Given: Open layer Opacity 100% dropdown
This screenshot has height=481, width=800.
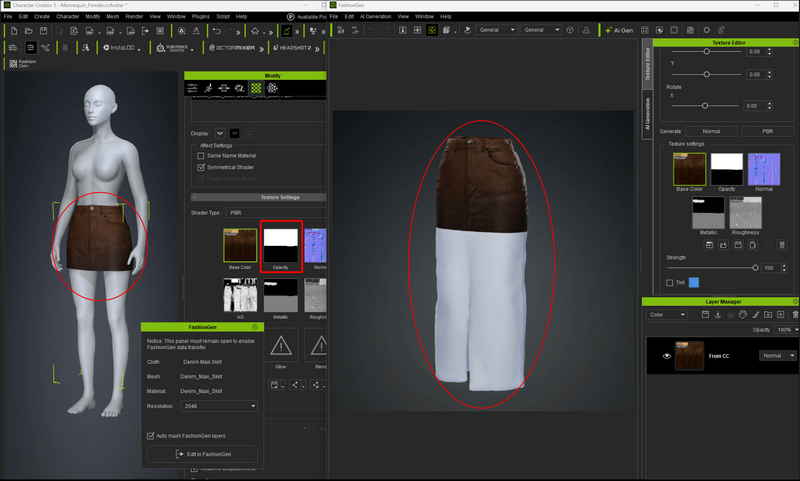Looking at the screenshot, I should 787,330.
